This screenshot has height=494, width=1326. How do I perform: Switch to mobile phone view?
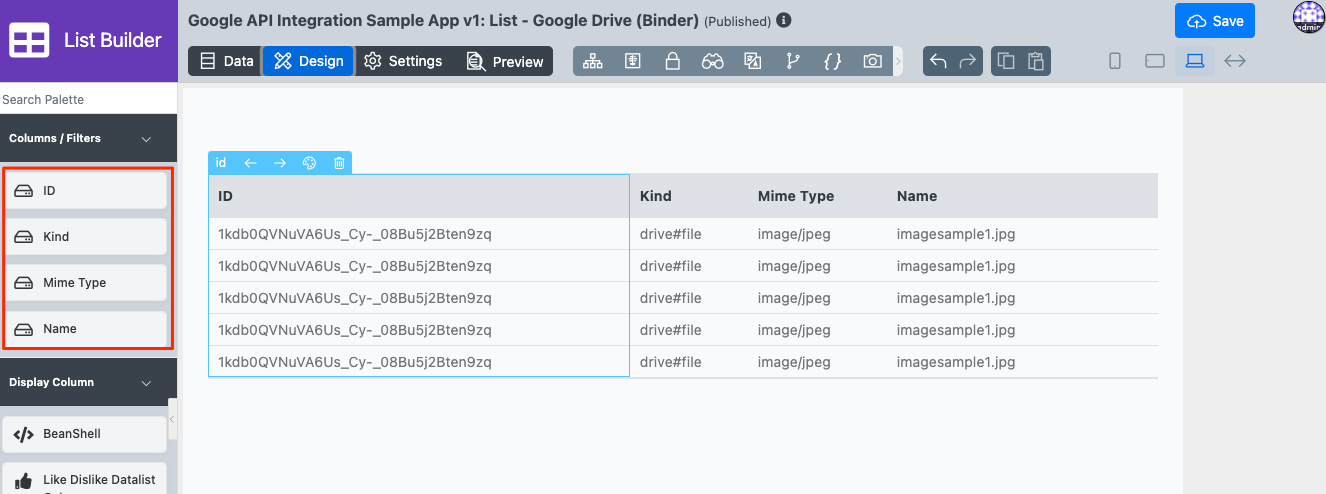[x=1115, y=61]
